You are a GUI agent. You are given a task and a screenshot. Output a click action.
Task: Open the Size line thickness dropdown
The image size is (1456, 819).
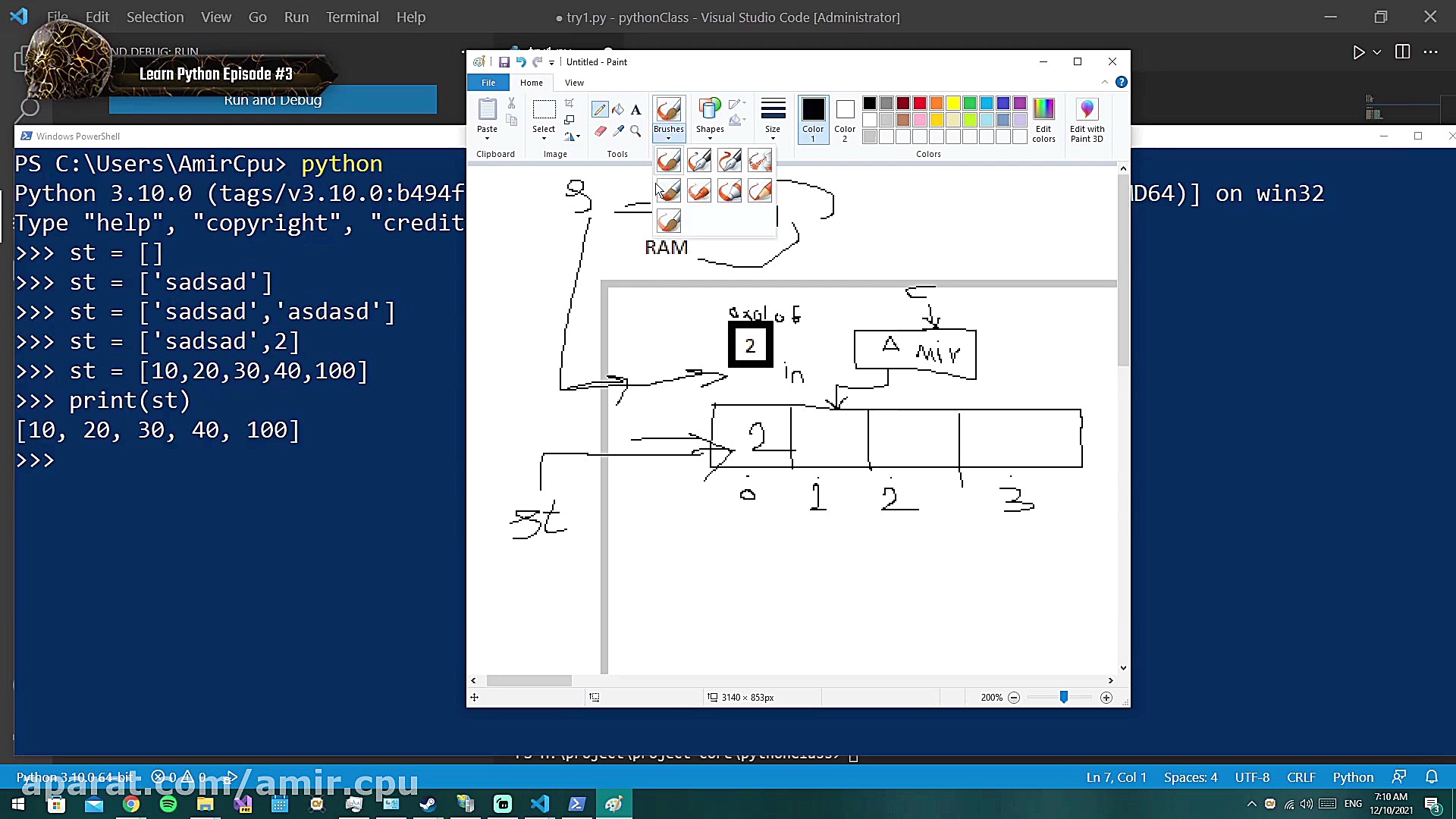(773, 138)
